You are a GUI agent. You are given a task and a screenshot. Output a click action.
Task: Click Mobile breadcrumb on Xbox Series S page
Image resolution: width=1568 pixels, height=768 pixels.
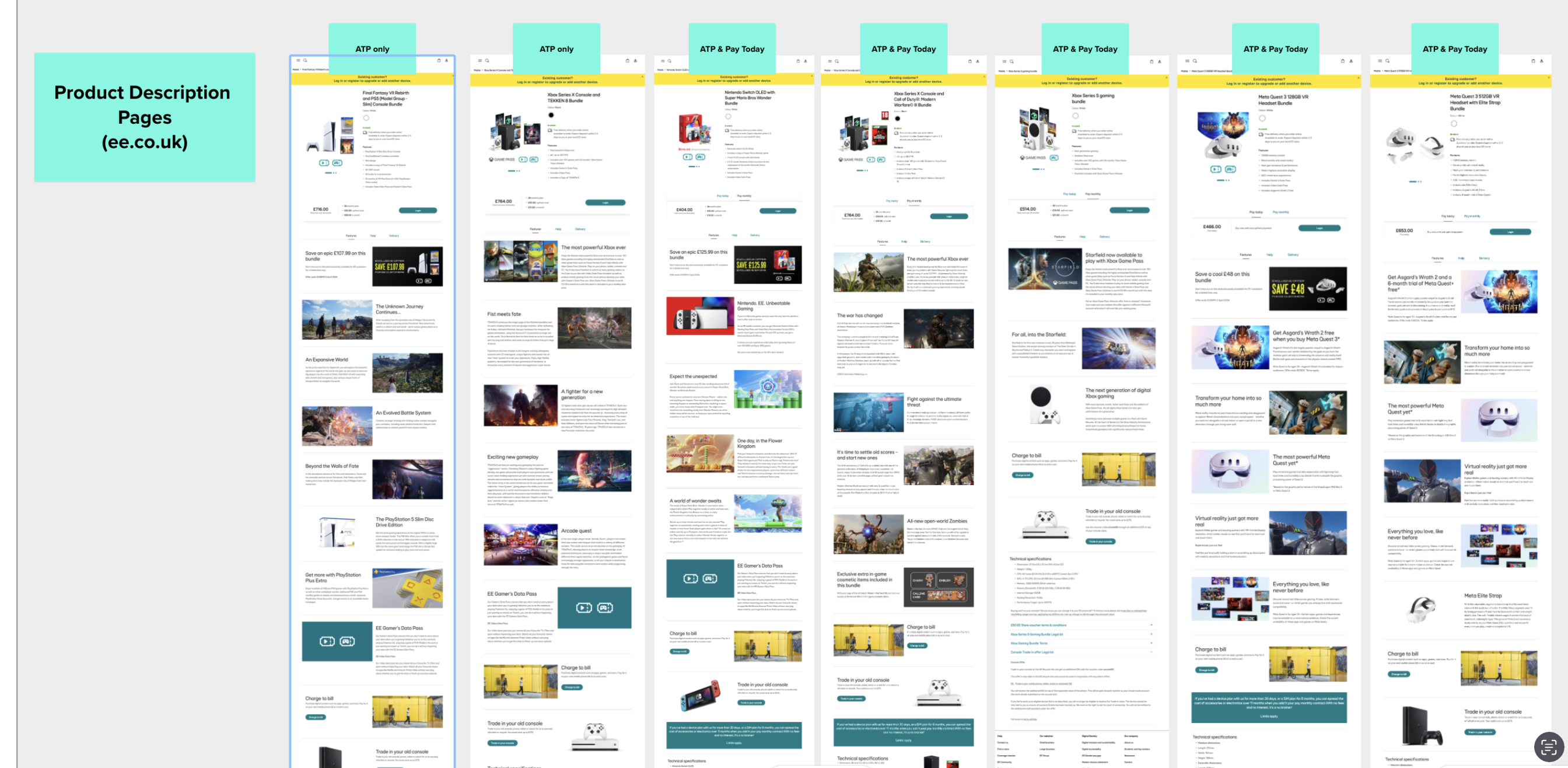(x=1002, y=71)
